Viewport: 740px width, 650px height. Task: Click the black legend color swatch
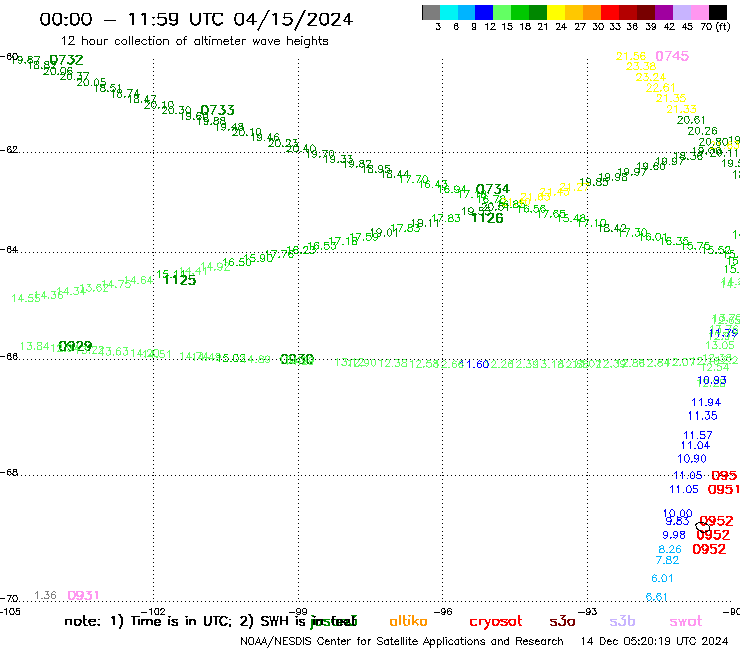[717, 12]
